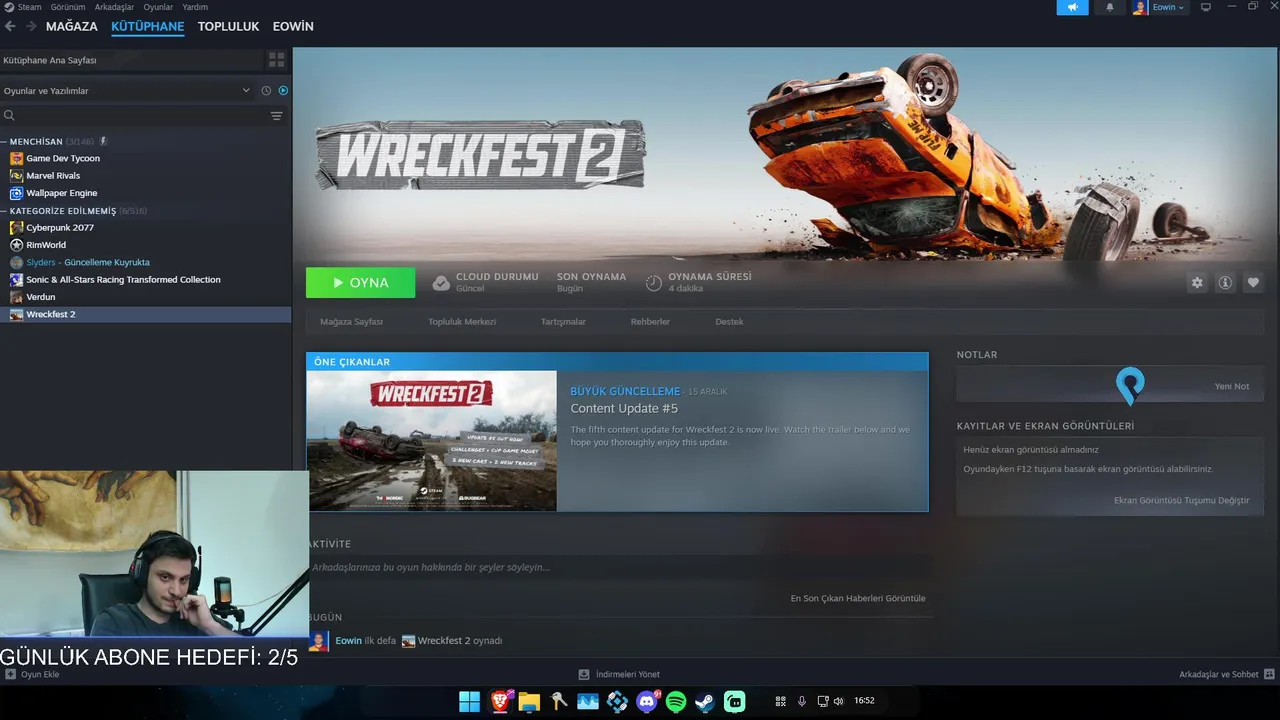
Task: Click Oyun Ekle add game
Action: 33,674
